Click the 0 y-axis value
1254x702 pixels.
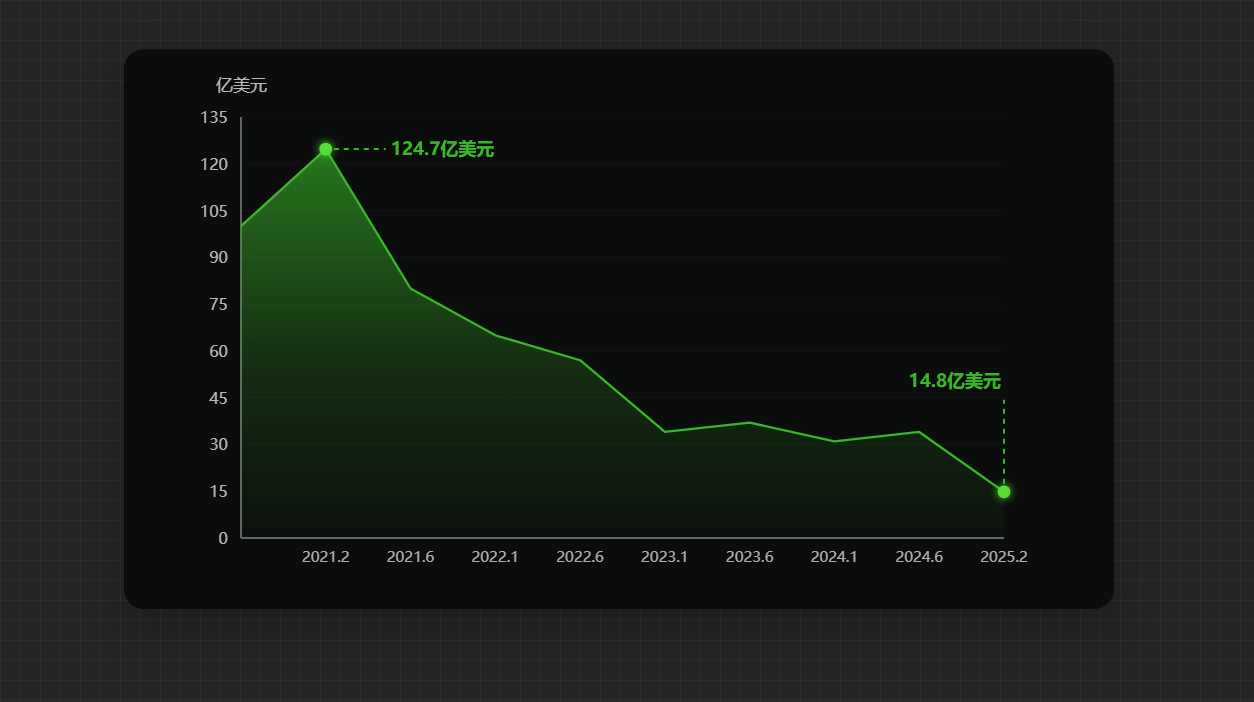click(x=223, y=538)
